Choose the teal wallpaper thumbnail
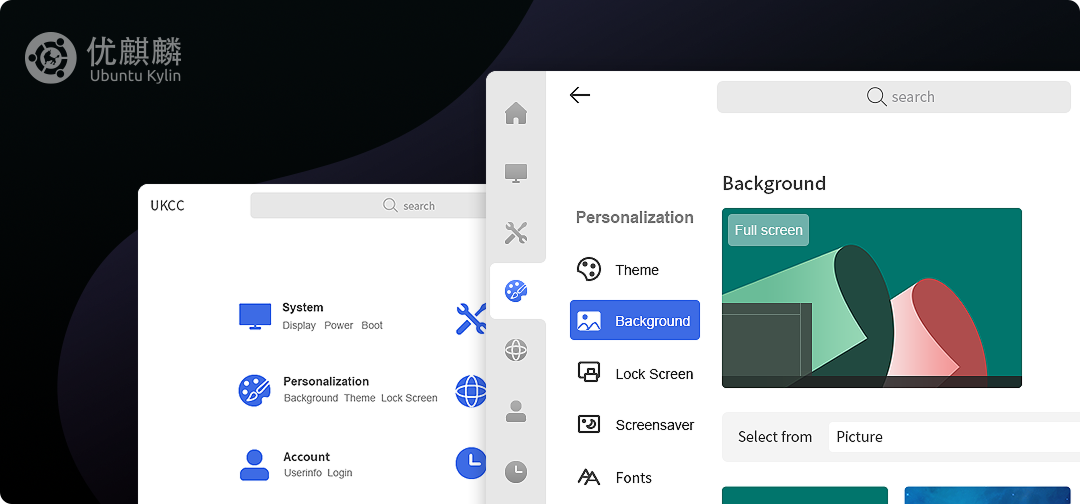 (x=804, y=495)
